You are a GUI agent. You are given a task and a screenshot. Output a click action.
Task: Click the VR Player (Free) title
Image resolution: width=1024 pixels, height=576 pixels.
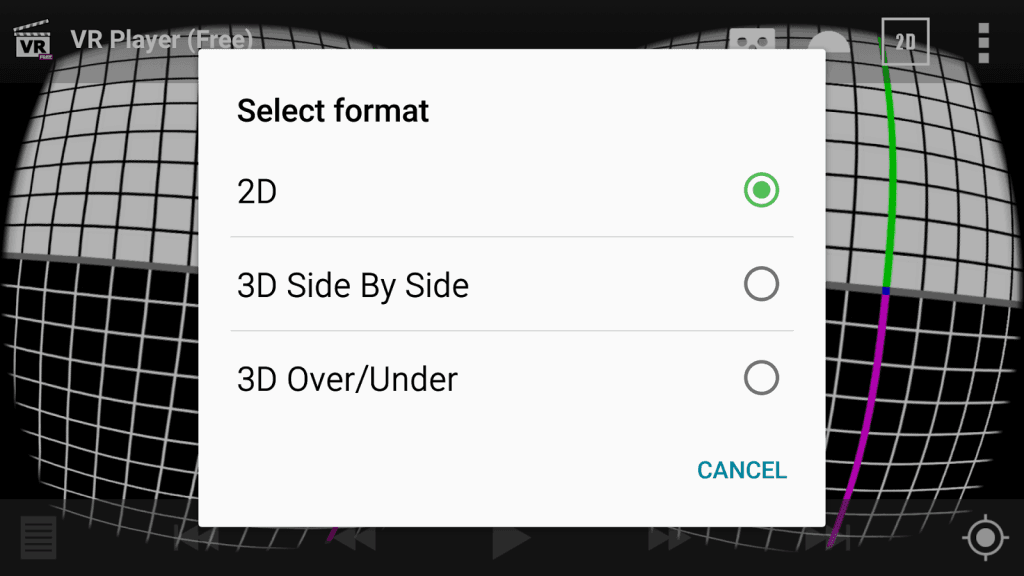click(160, 40)
